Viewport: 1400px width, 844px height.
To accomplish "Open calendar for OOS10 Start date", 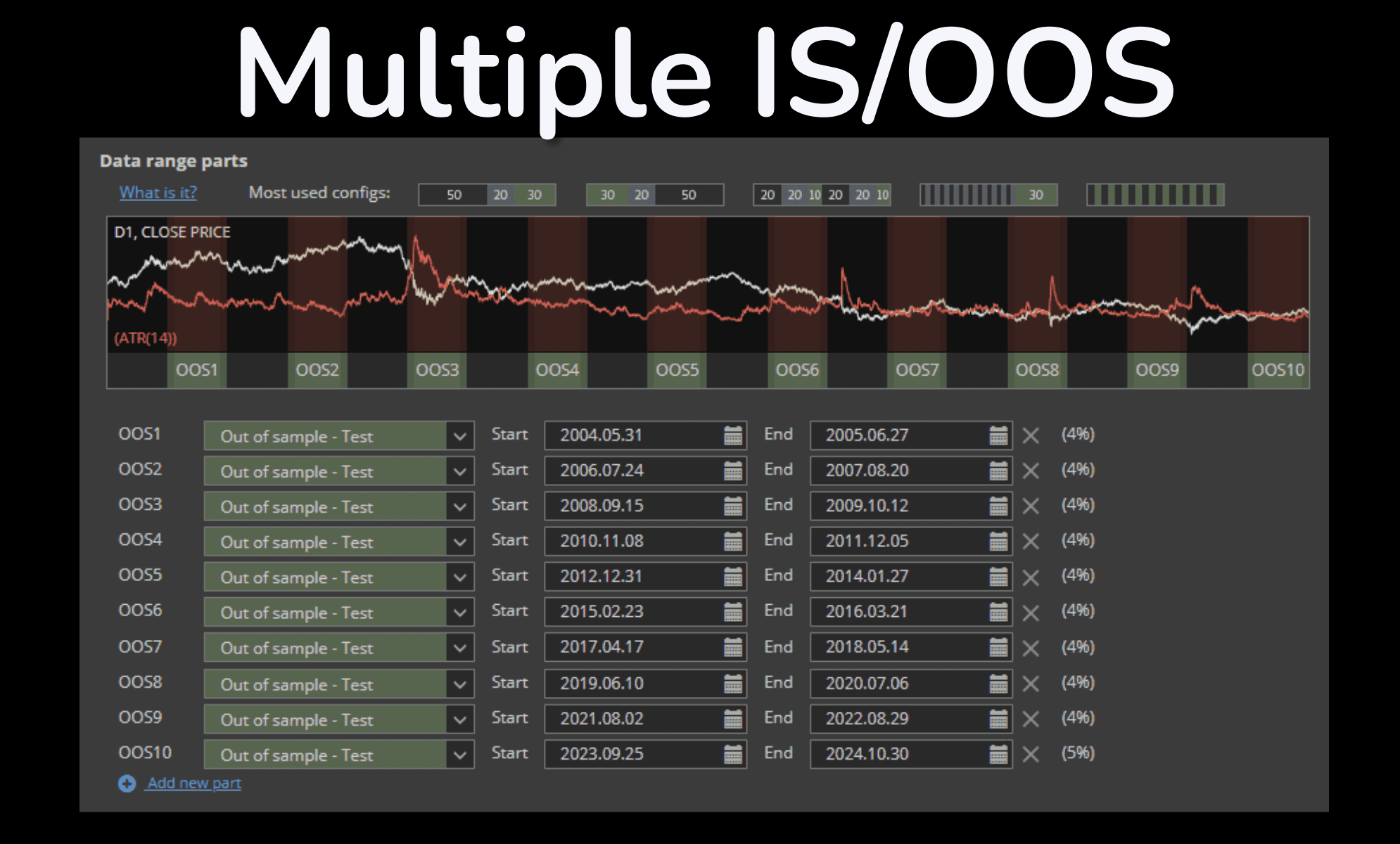I will (x=732, y=754).
